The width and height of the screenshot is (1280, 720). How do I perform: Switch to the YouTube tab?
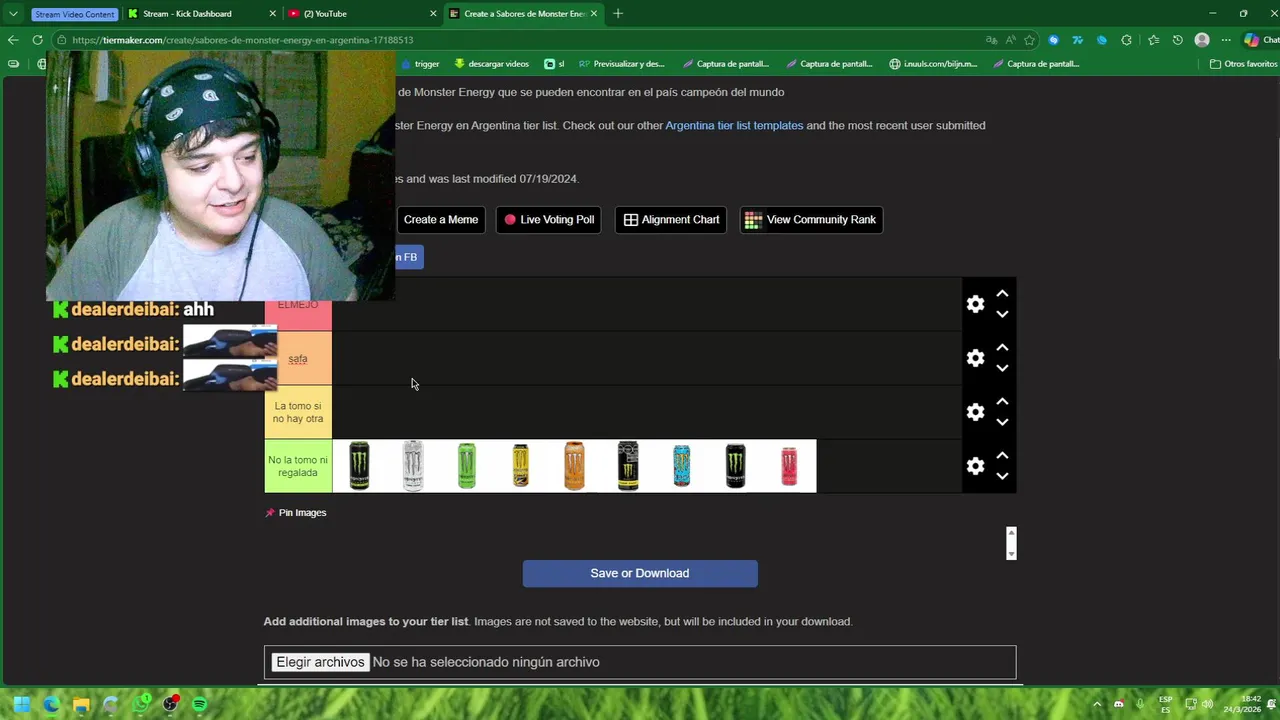click(362, 14)
